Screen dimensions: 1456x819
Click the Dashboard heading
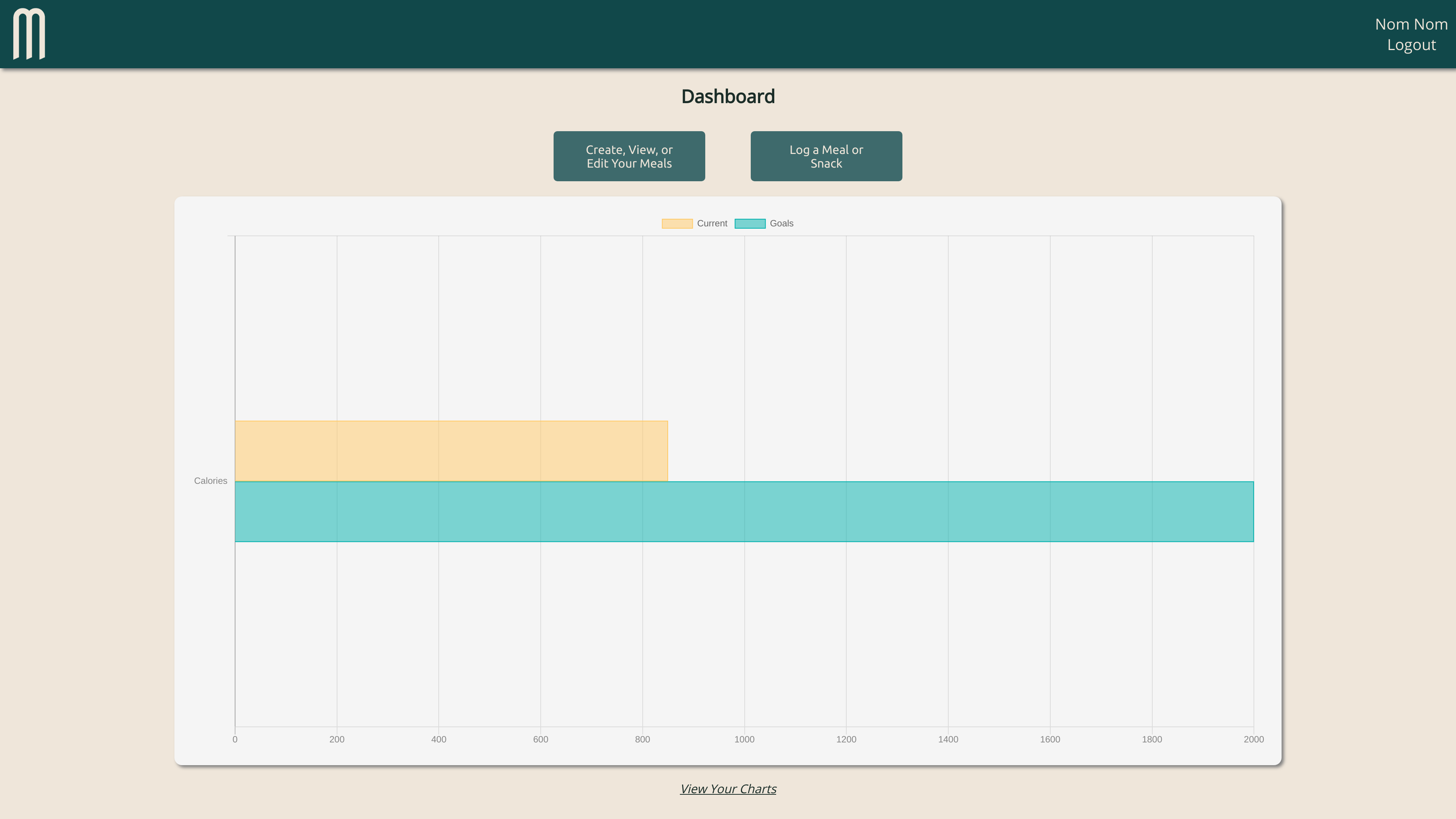coord(728,97)
